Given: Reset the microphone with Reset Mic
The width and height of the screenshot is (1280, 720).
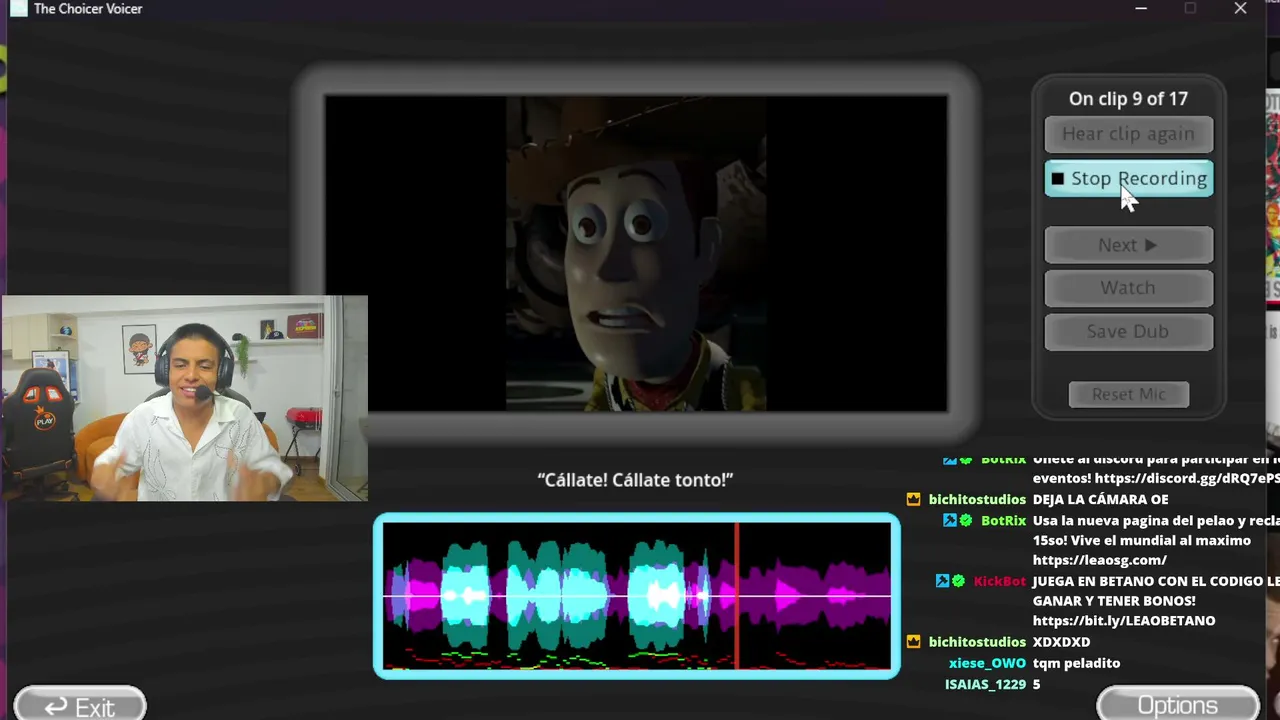Looking at the screenshot, I should (1129, 394).
